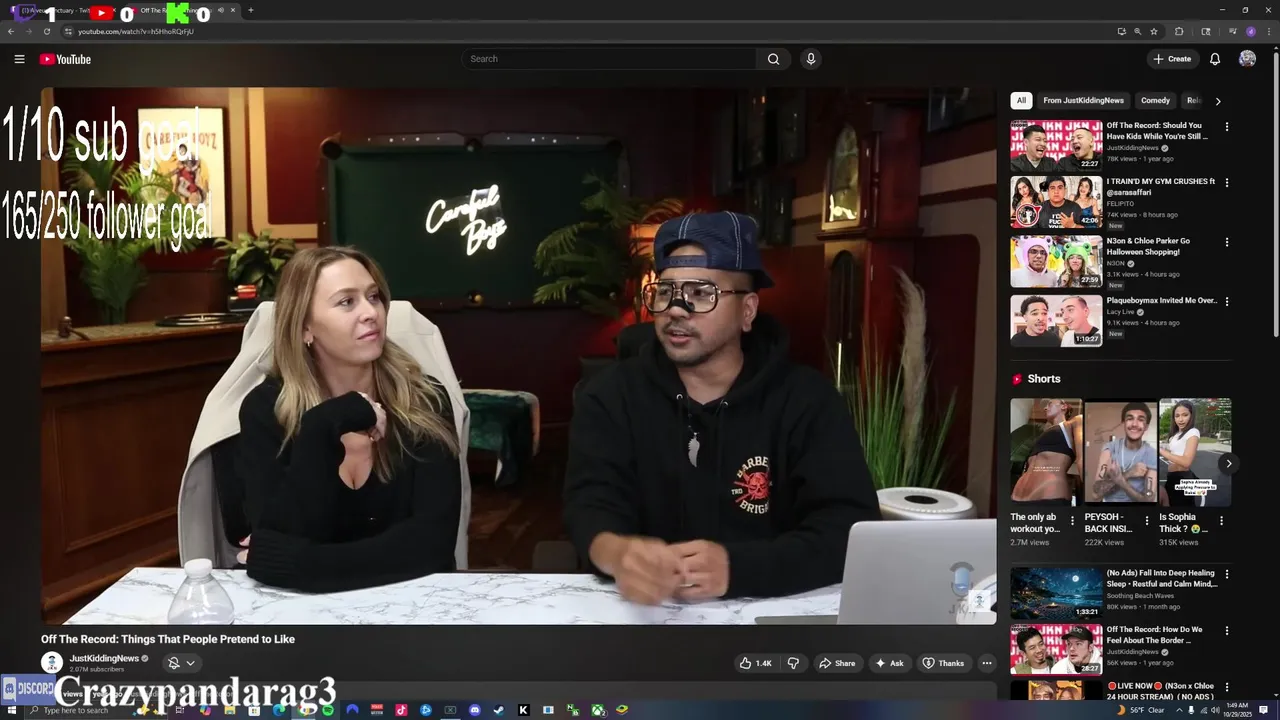Click the Ask button
Screen dimensions: 1280x720
[889, 663]
